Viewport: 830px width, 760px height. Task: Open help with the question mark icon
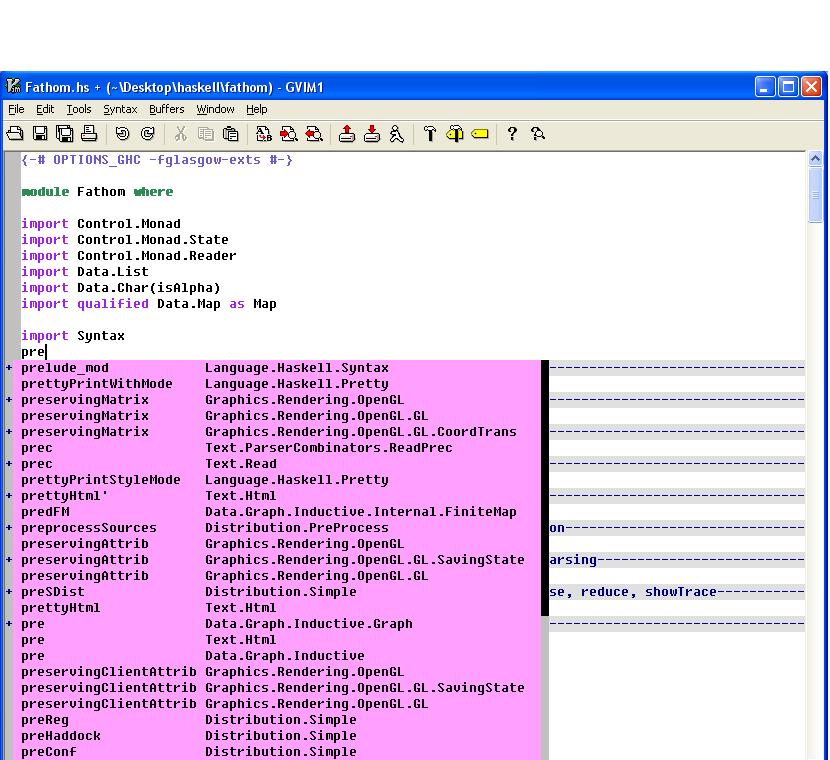(513, 133)
